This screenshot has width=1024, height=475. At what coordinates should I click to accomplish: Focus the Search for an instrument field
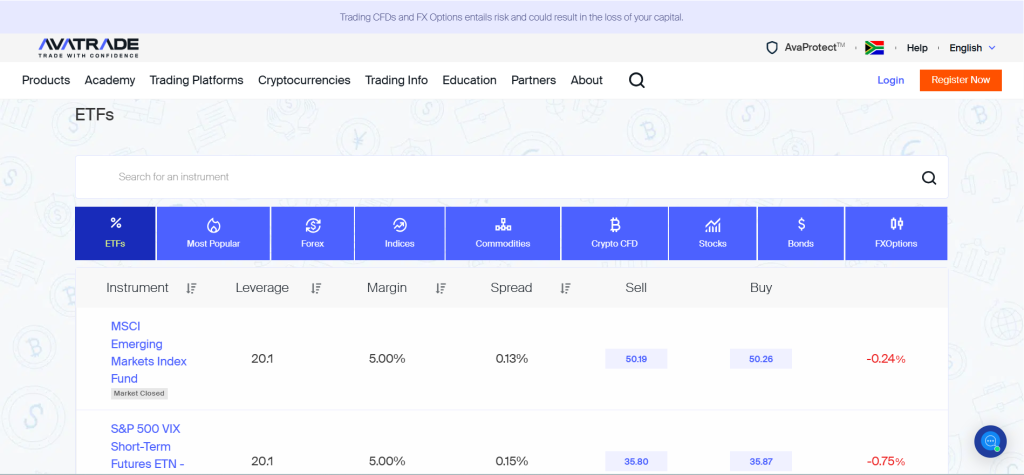tap(511, 177)
